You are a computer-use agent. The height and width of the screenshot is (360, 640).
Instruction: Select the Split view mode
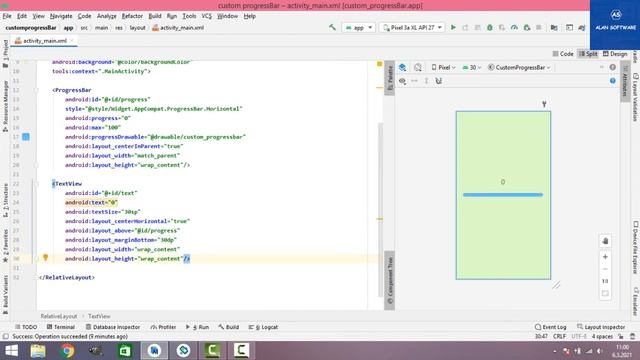[588, 53]
